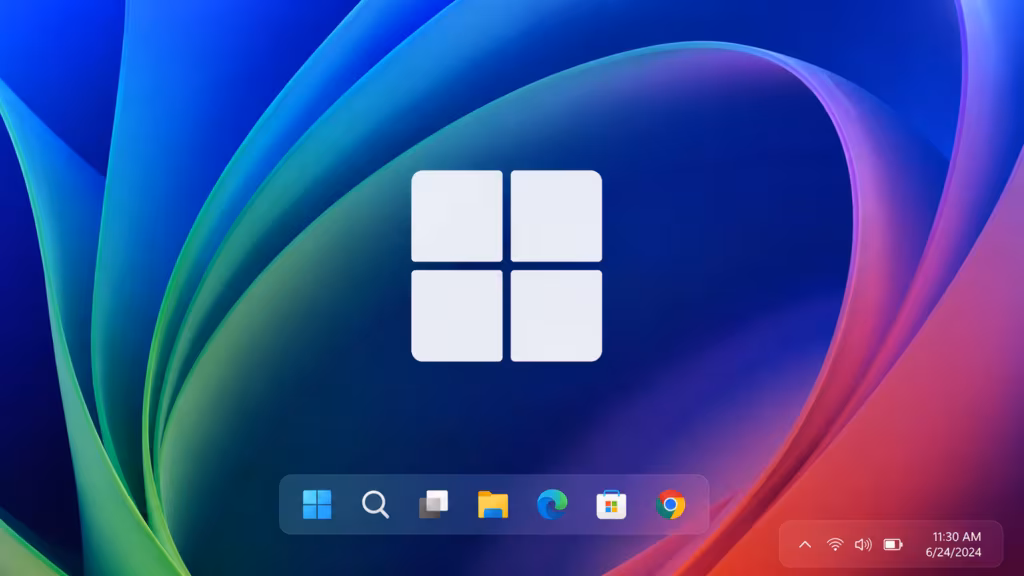Launch Google Chrome from taskbar
This screenshot has height=576, width=1024.
pyautogui.click(x=670, y=504)
